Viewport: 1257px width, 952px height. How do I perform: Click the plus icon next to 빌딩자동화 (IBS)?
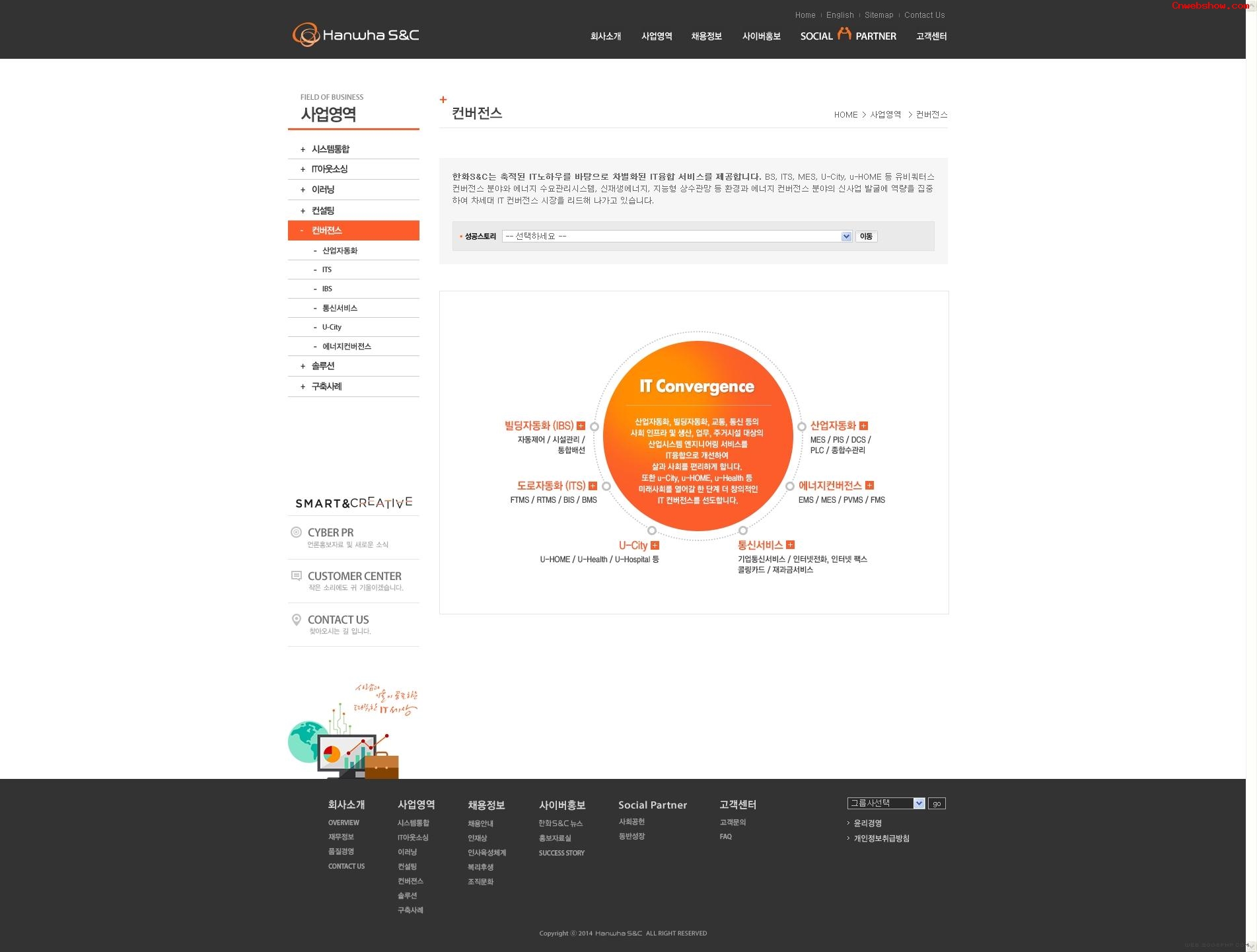(581, 426)
